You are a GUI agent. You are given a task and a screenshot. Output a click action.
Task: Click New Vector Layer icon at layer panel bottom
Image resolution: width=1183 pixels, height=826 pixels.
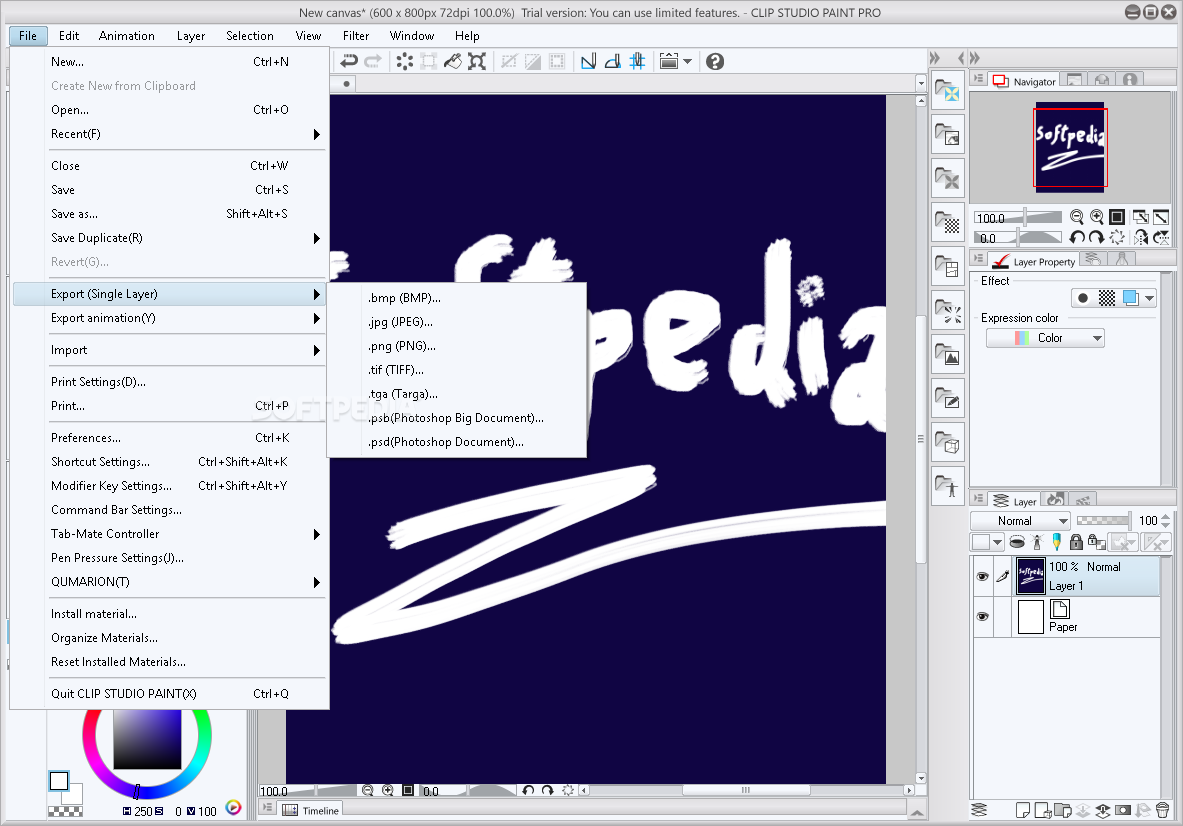pyautogui.click(x=1043, y=811)
